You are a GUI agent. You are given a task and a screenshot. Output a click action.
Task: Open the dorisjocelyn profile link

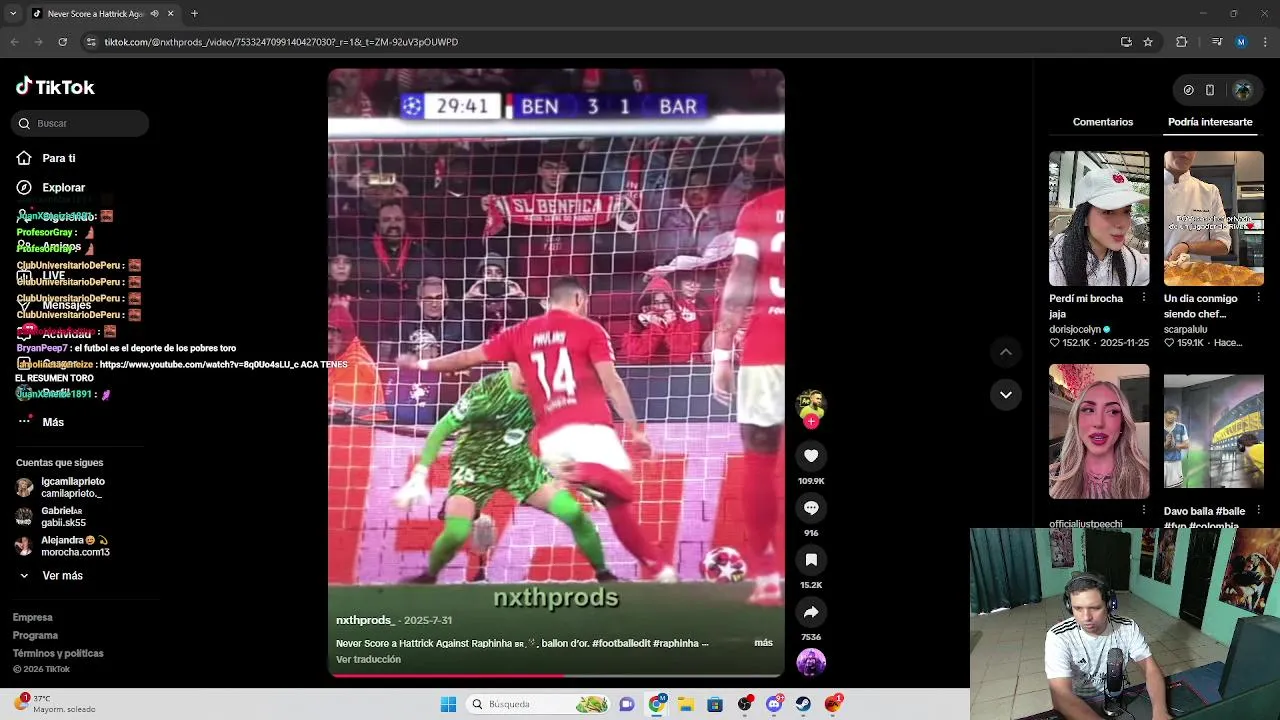1075,329
